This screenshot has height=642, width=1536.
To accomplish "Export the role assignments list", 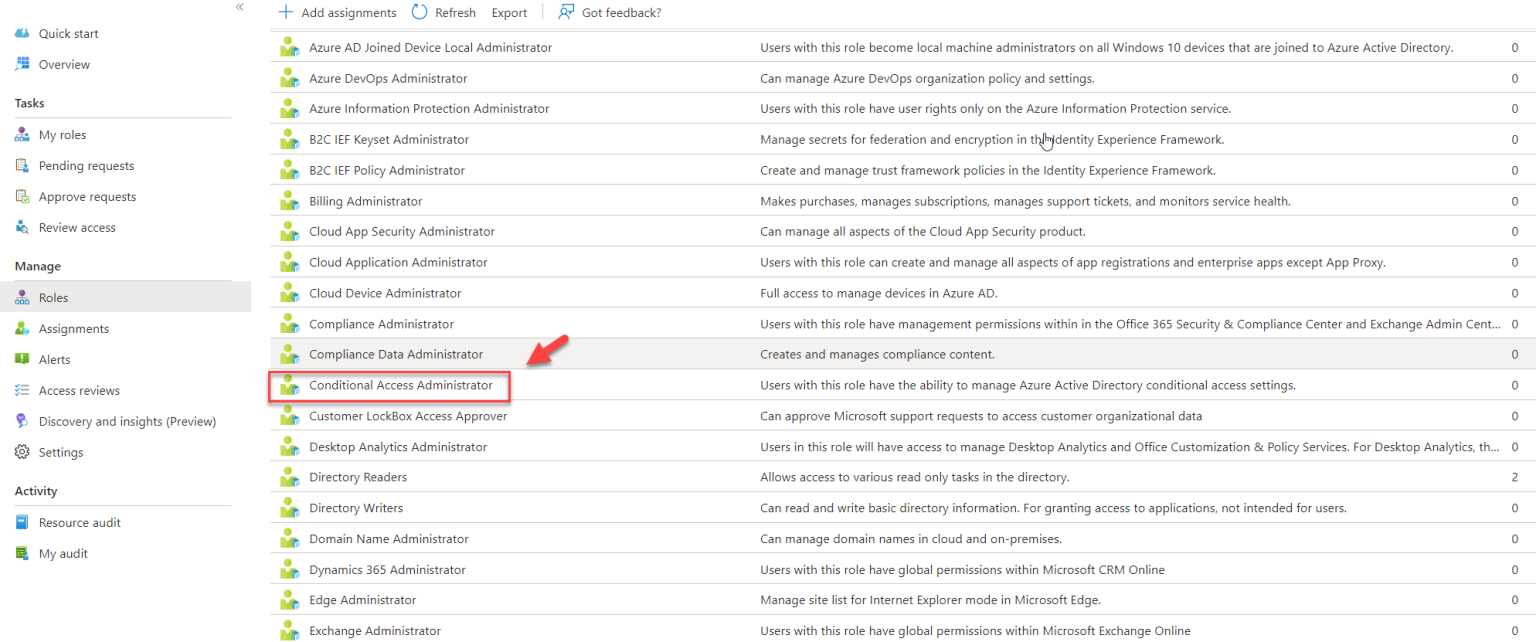I will pos(509,12).
